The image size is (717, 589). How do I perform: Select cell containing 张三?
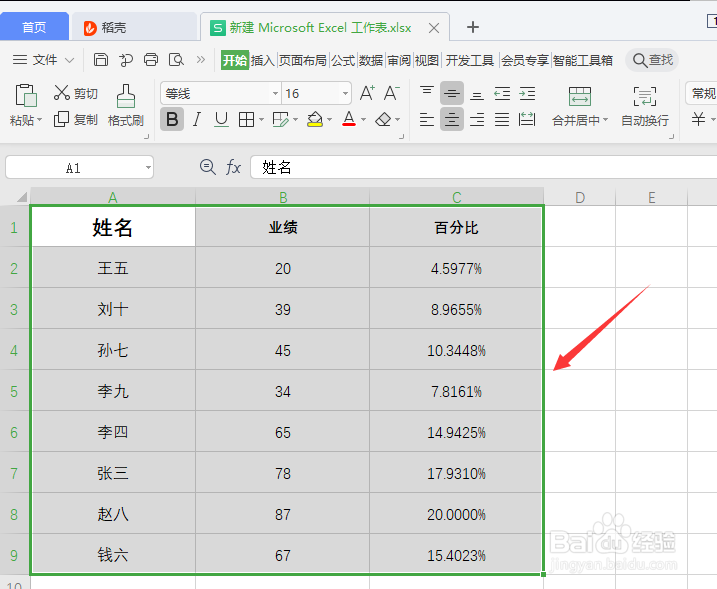click(113, 473)
